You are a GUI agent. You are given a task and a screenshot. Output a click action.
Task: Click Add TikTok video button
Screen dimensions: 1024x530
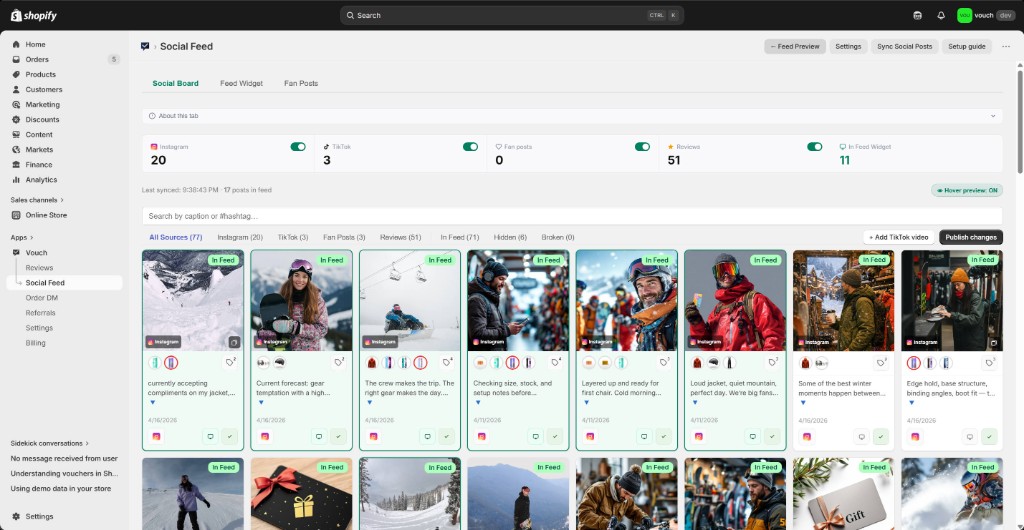tap(898, 238)
